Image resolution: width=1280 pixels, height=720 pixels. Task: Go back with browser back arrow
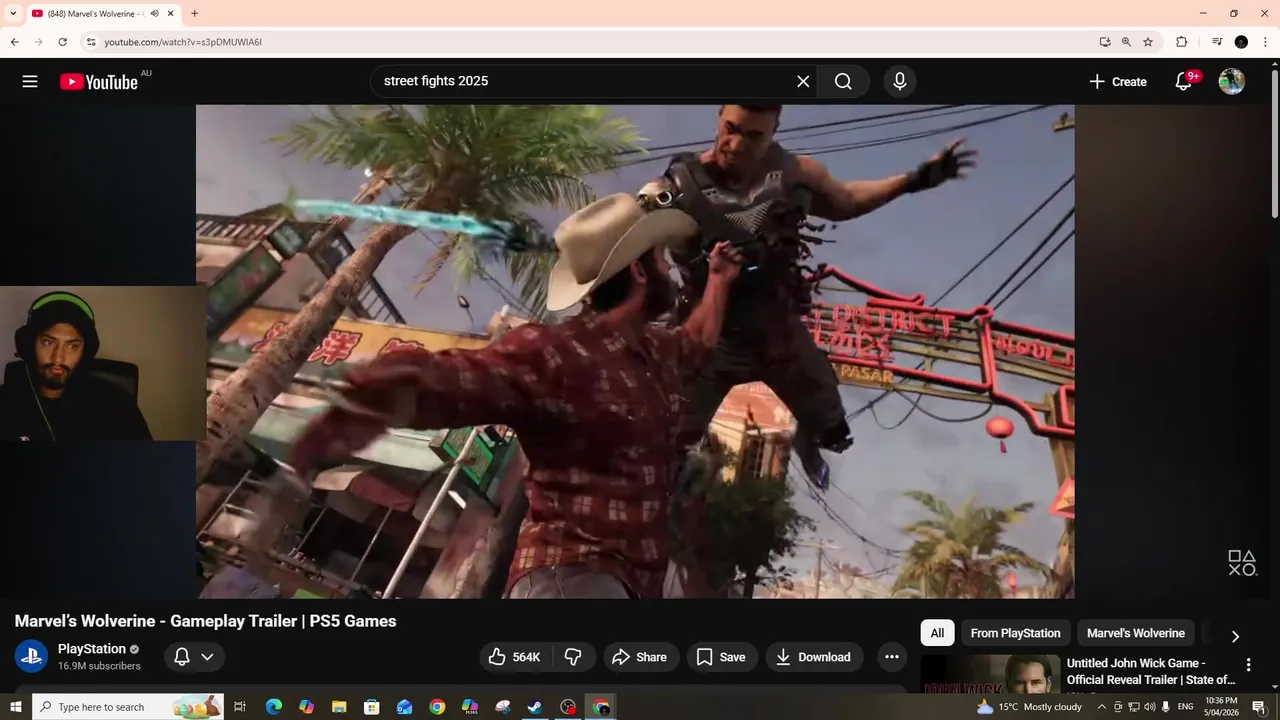click(14, 42)
